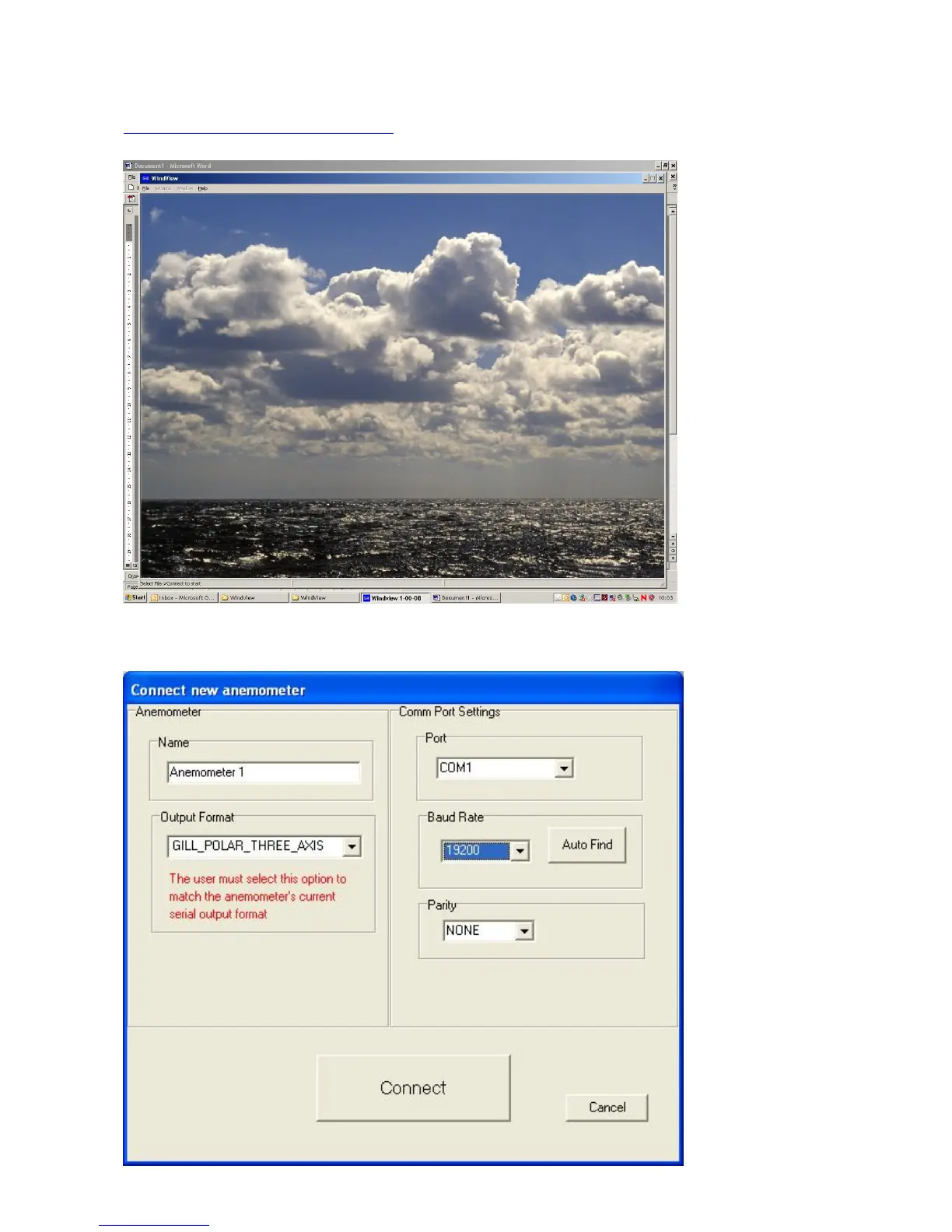Open WindView's File menu
Image resolution: width=952 pixels, height=1232 pixels.
145,188
